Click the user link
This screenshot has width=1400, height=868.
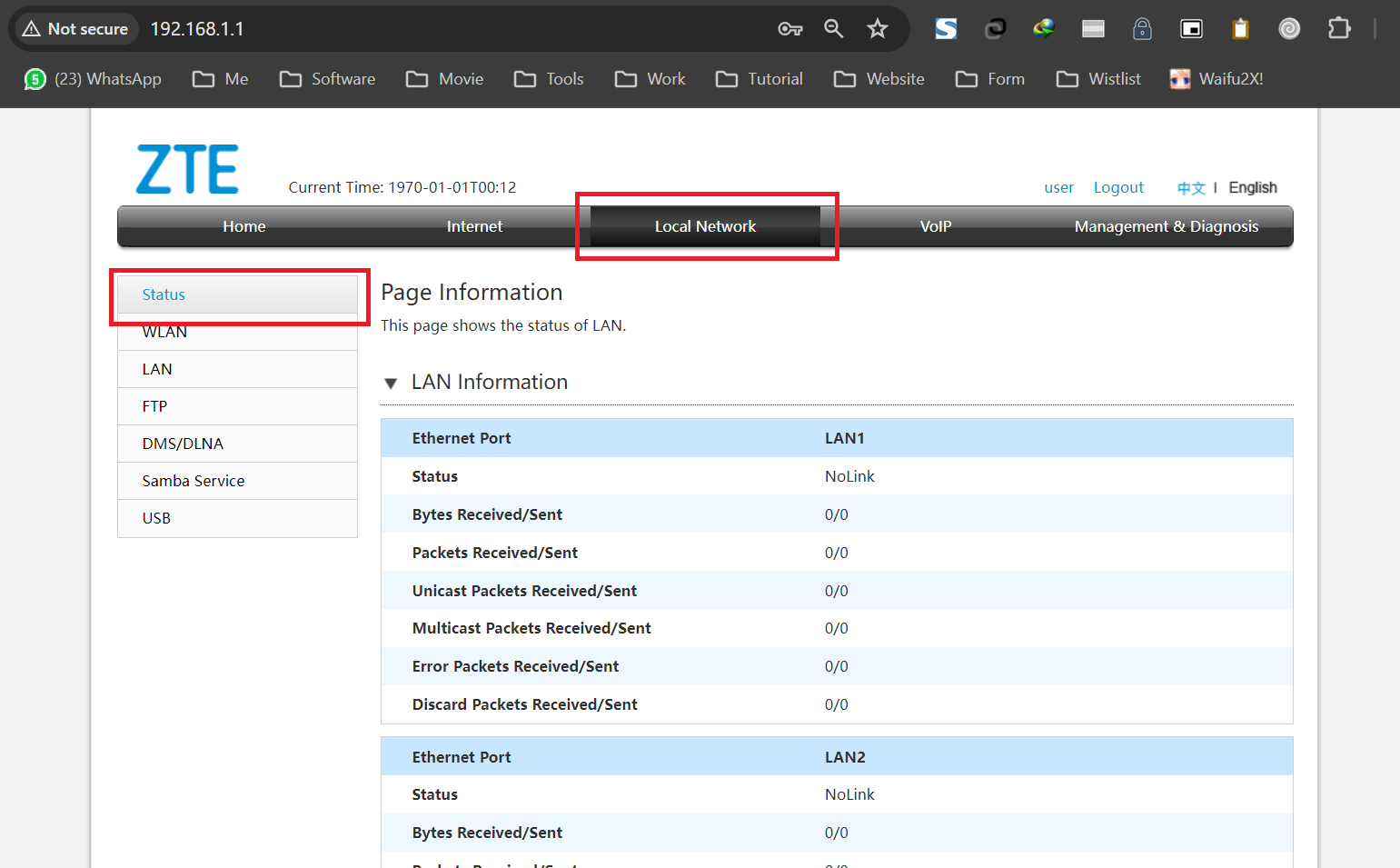pyautogui.click(x=1058, y=187)
